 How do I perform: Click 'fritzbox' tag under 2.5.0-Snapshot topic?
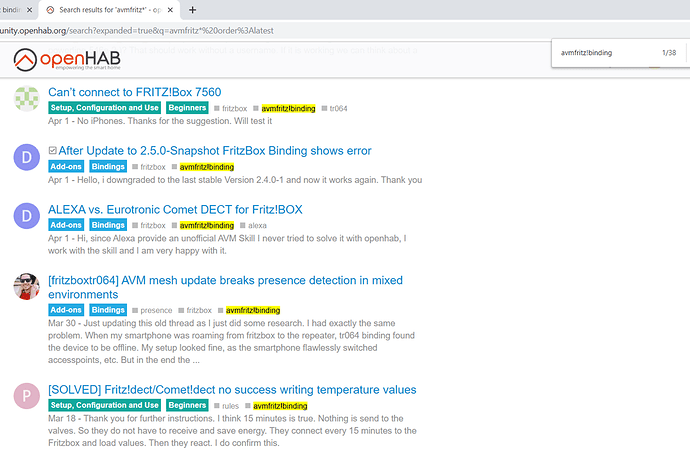coord(153,167)
